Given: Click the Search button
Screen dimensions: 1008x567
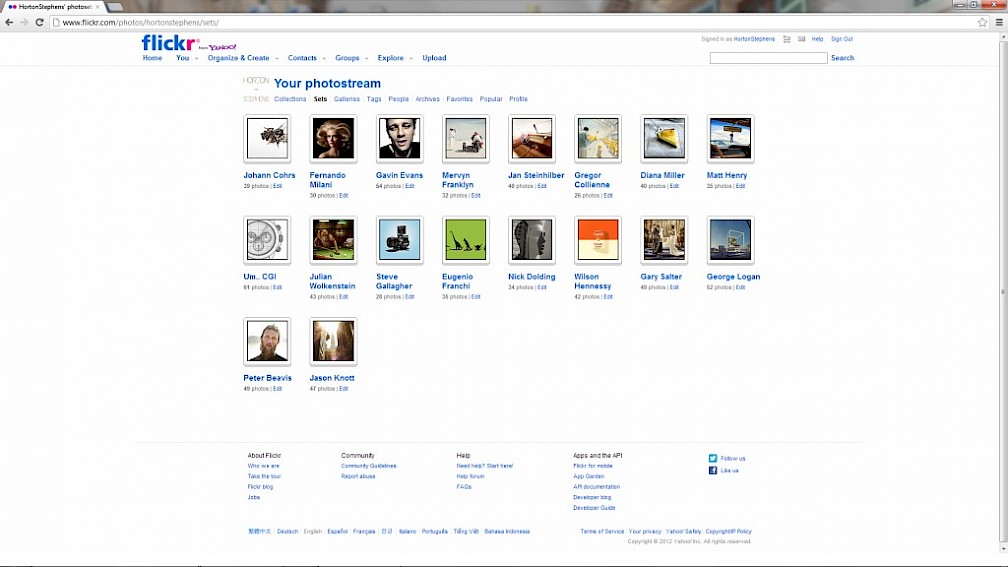Looking at the screenshot, I should click(x=842, y=58).
